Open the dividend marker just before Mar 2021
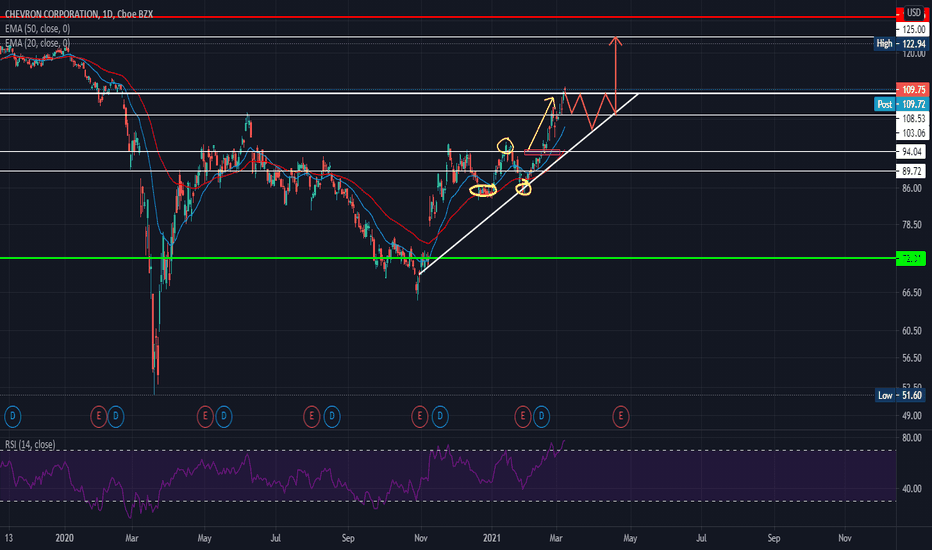The image size is (932, 550). tap(541, 416)
